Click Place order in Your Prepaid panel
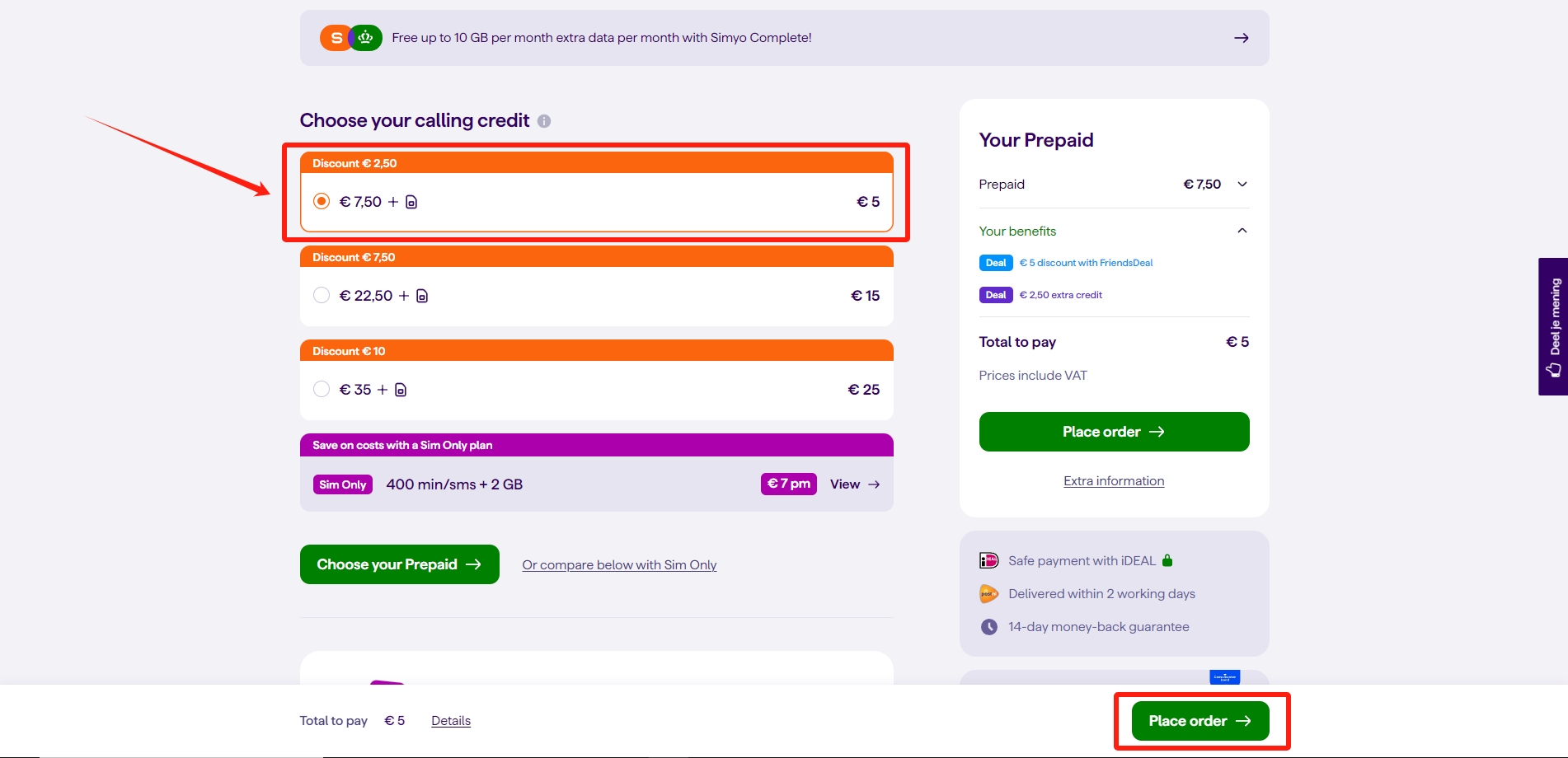The height and width of the screenshot is (758, 1568). point(1114,432)
